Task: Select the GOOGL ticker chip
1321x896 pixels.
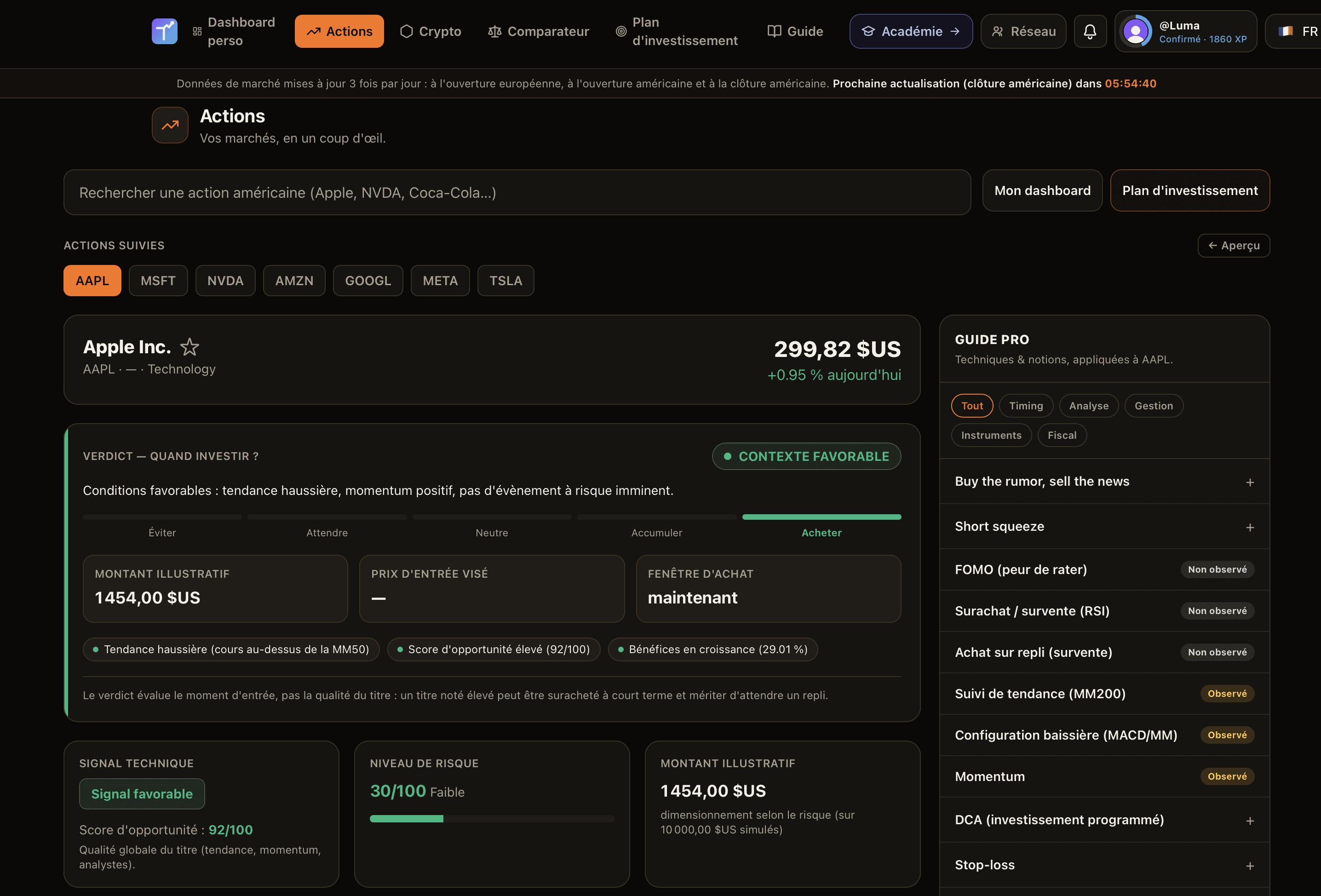Action: click(x=368, y=280)
